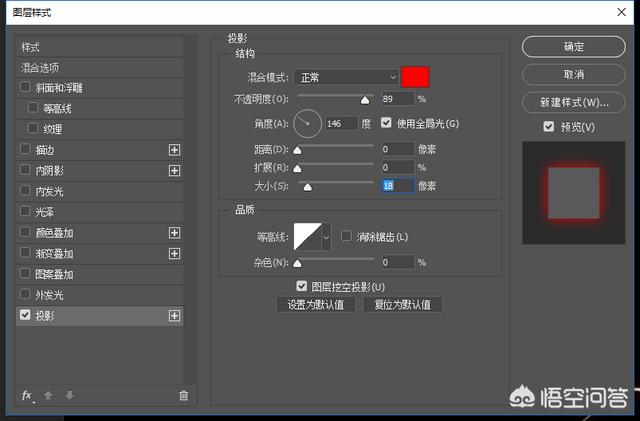Enable Stroke (描边) checkbox
The width and height of the screenshot is (640, 421).
[25, 149]
